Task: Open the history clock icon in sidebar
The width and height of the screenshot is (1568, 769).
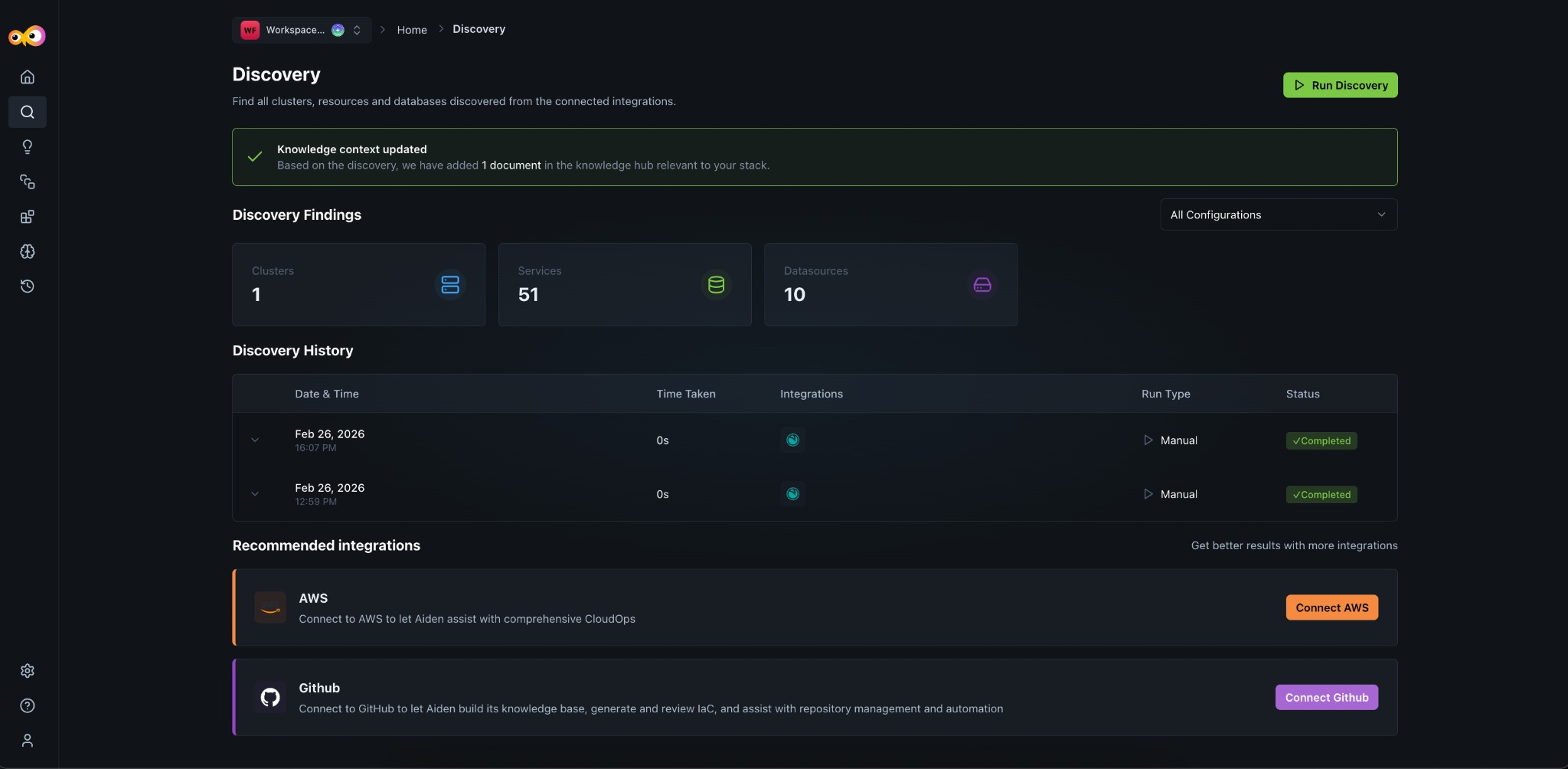Action: coord(28,286)
